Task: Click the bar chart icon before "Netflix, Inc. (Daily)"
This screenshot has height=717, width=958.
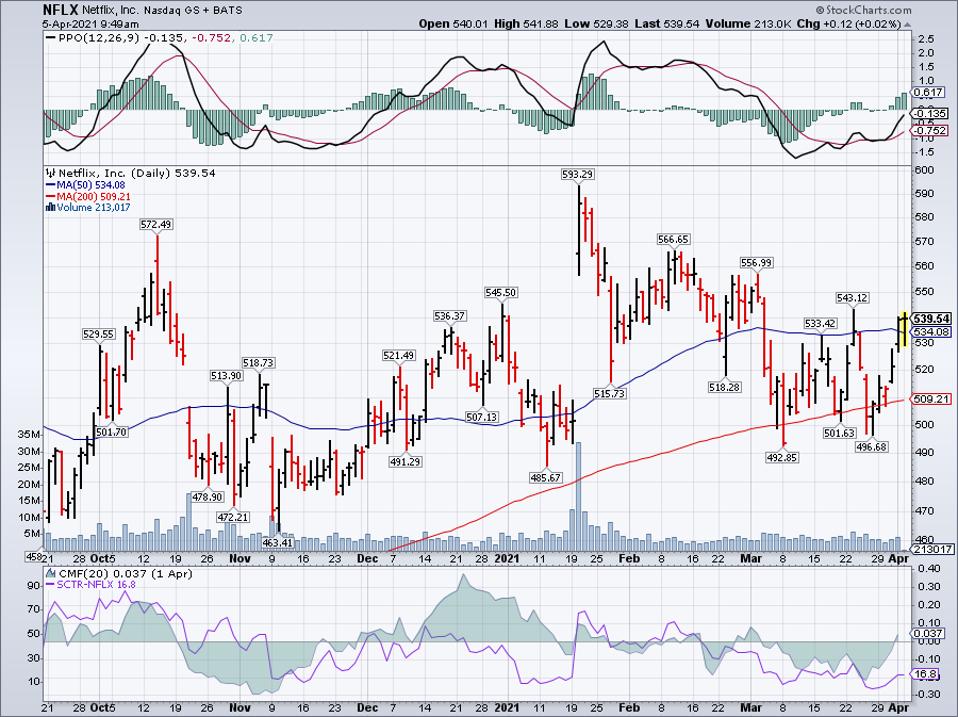Action: pyautogui.click(x=51, y=173)
